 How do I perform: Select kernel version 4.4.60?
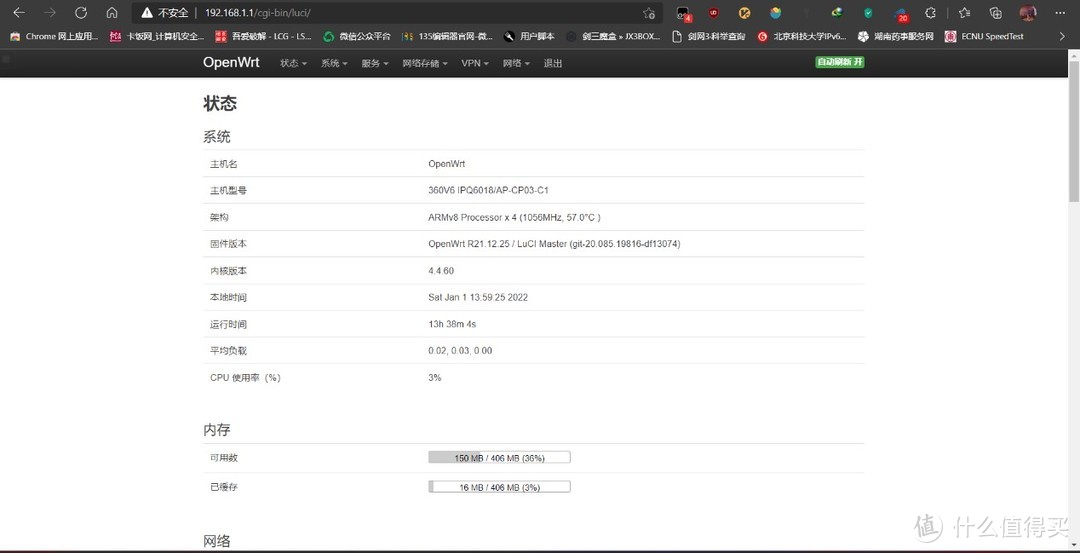pos(441,271)
